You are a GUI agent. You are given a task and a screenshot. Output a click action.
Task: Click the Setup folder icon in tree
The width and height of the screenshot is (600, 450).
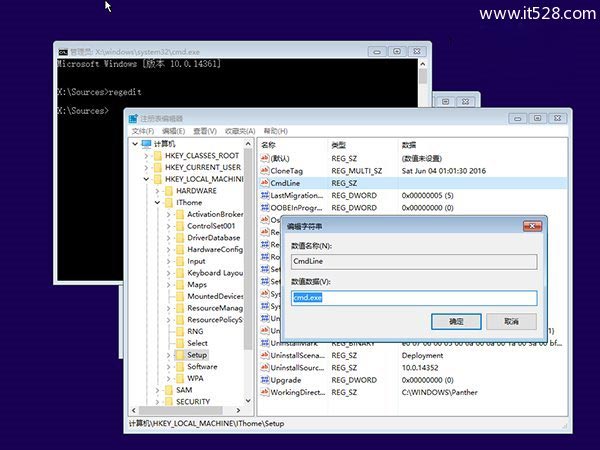pyautogui.click(x=180, y=355)
